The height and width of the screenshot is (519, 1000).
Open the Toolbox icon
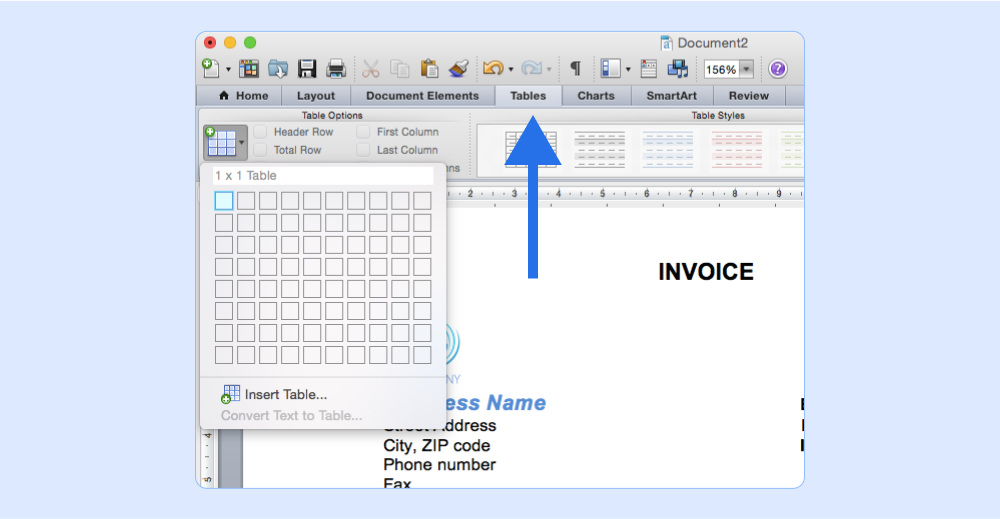click(649, 68)
